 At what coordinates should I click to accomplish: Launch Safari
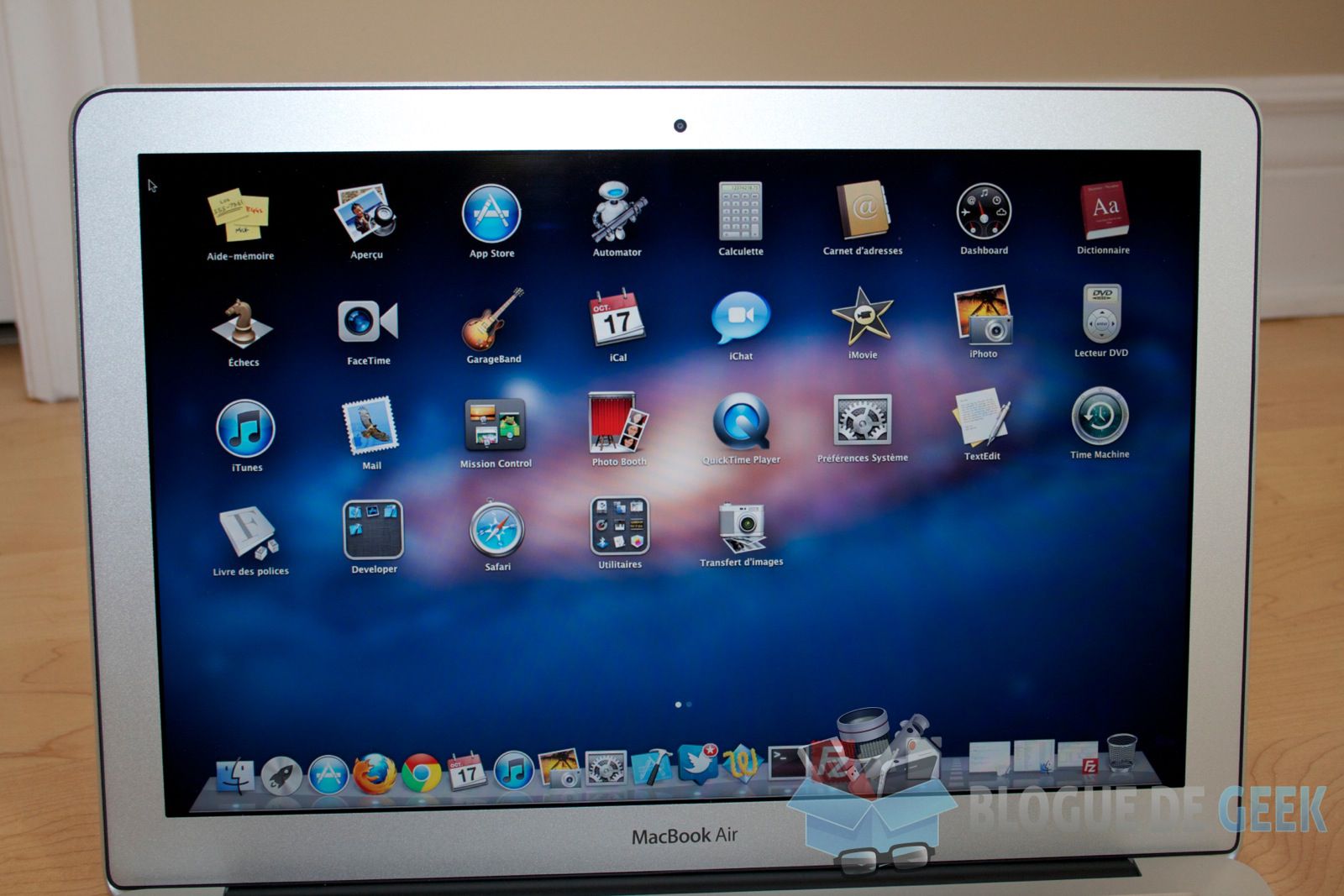pos(496,530)
